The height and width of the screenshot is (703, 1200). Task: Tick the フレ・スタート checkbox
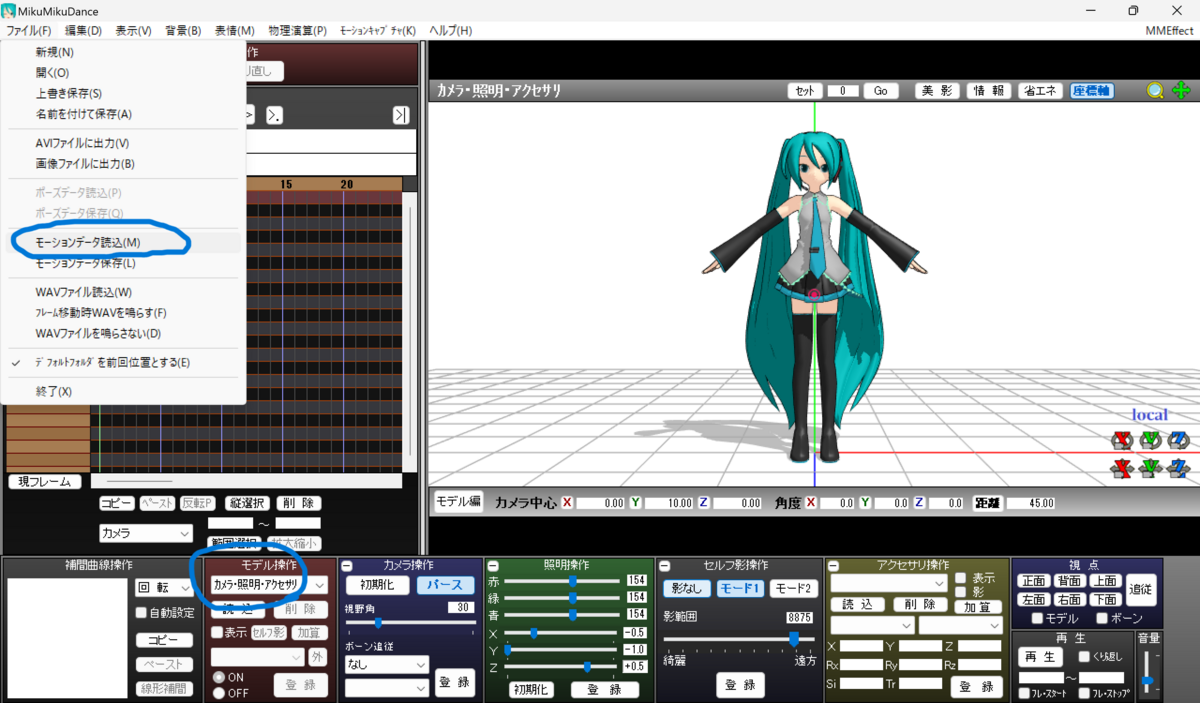coord(1023,693)
